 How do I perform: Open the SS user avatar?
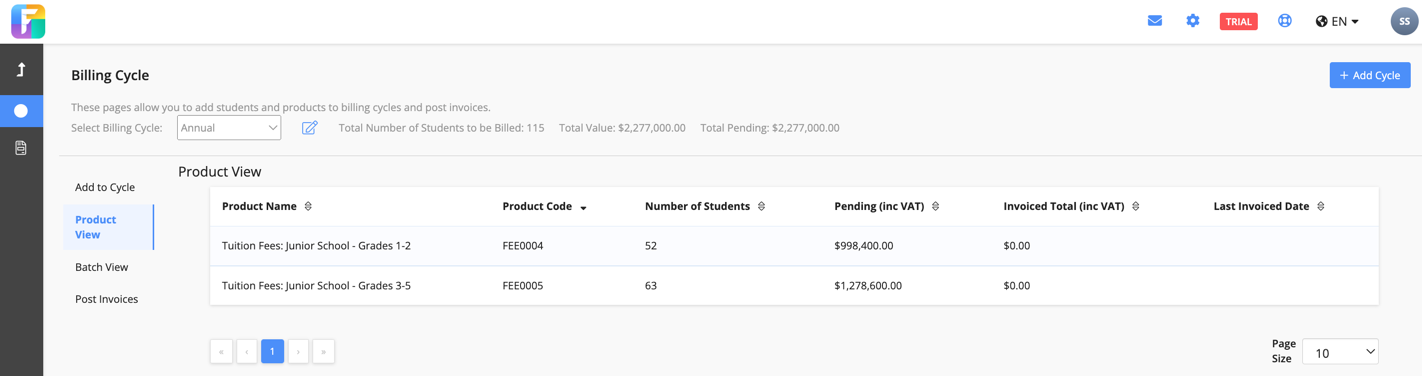pyautogui.click(x=1404, y=21)
